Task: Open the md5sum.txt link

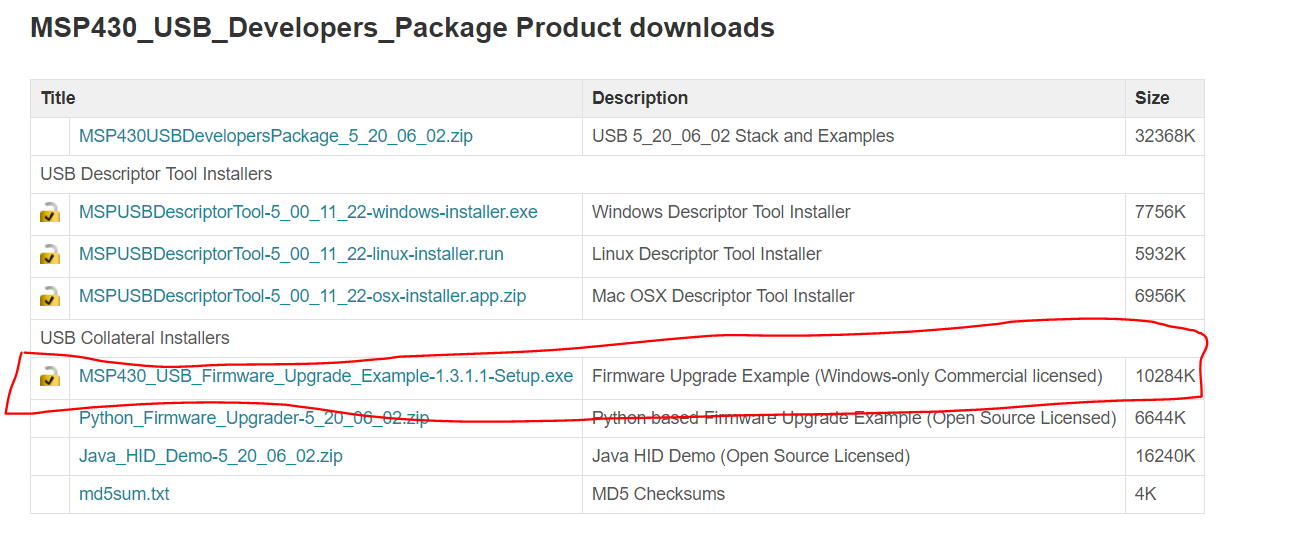Action: point(124,494)
